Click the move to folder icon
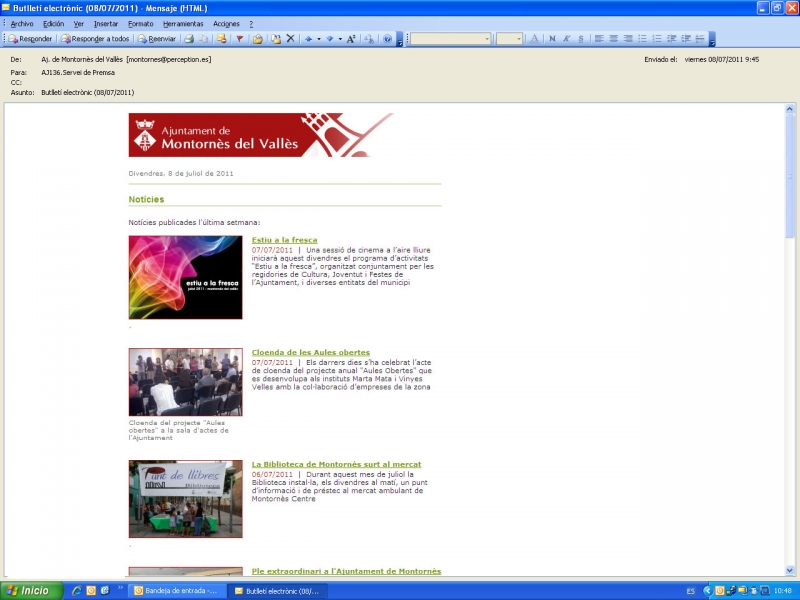The height and width of the screenshot is (600, 800). 258,39
